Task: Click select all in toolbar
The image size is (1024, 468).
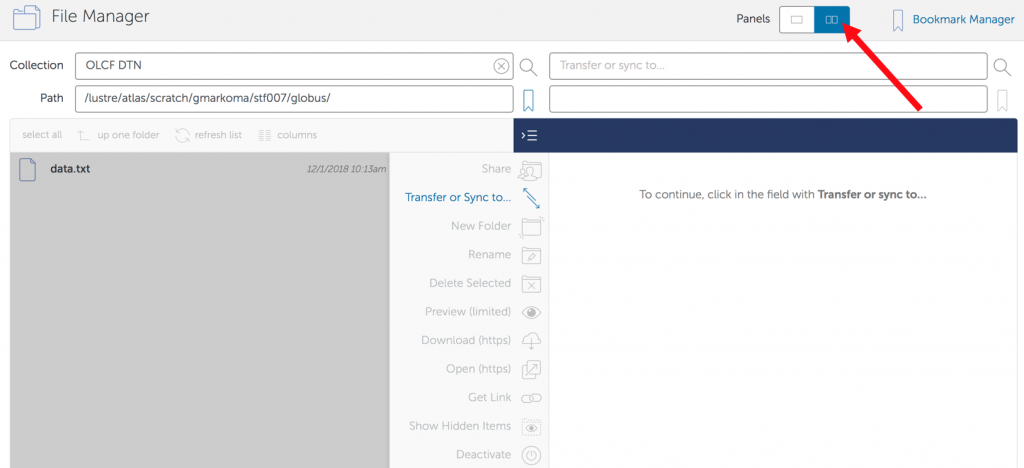Action: 42,135
